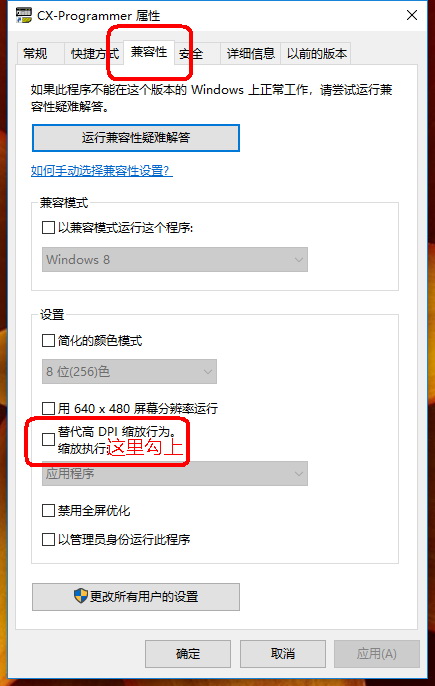Image resolution: width=435 pixels, height=686 pixels.
Task: Check the 简化的颜色模式 option
Action: 48,340
